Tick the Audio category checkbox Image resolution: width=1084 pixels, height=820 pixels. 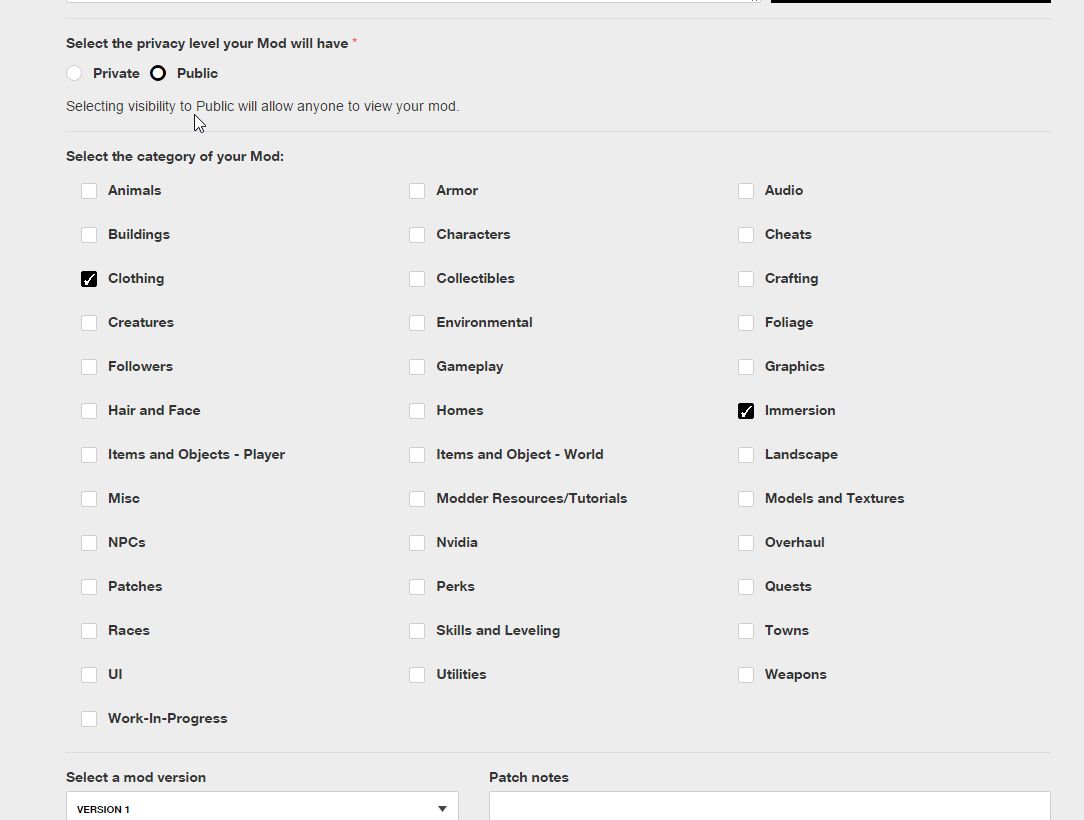click(x=746, y=191)
